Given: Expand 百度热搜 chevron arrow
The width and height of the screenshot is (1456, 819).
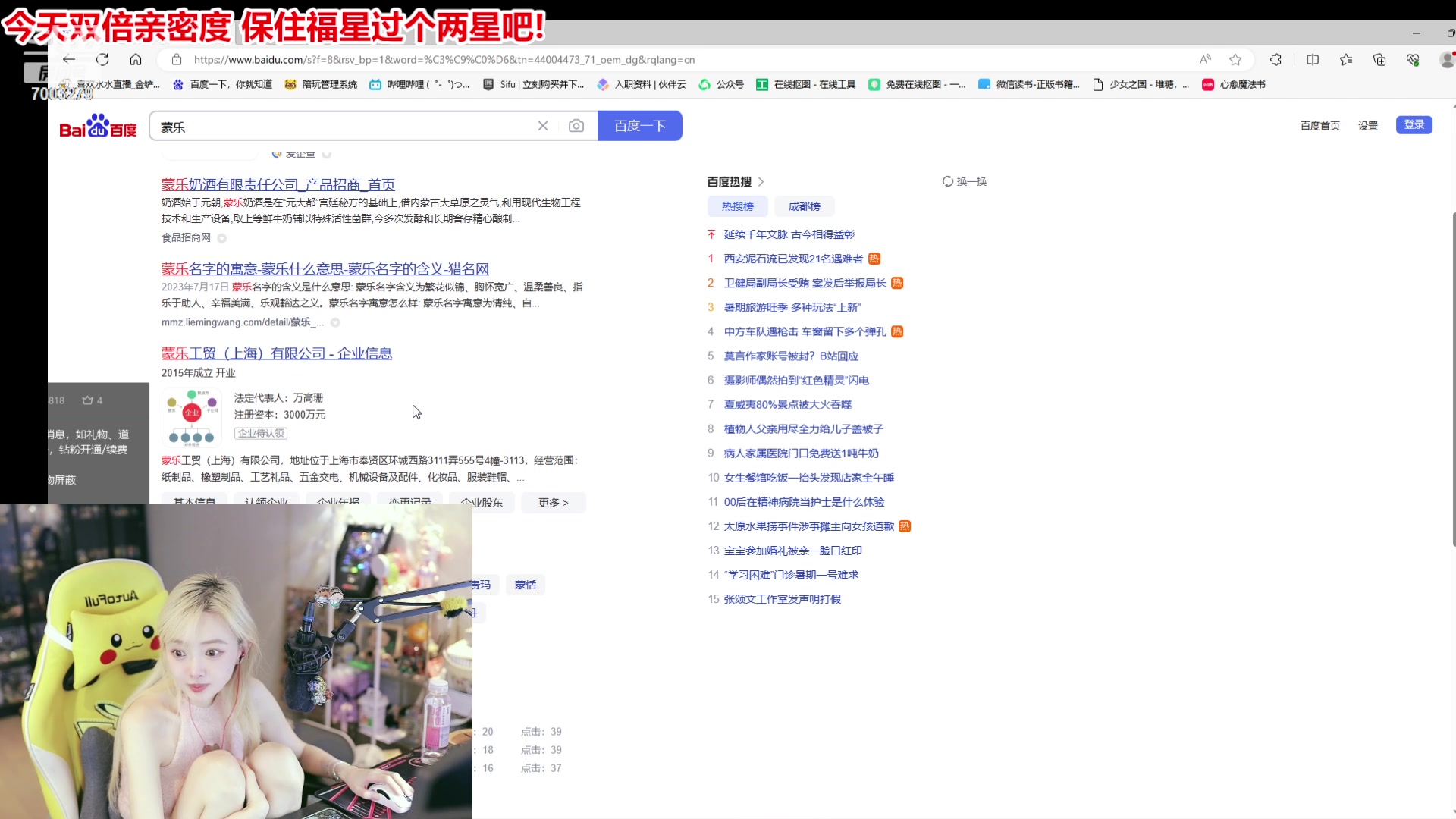Looking at the screenshot, I should click(761, 182).
